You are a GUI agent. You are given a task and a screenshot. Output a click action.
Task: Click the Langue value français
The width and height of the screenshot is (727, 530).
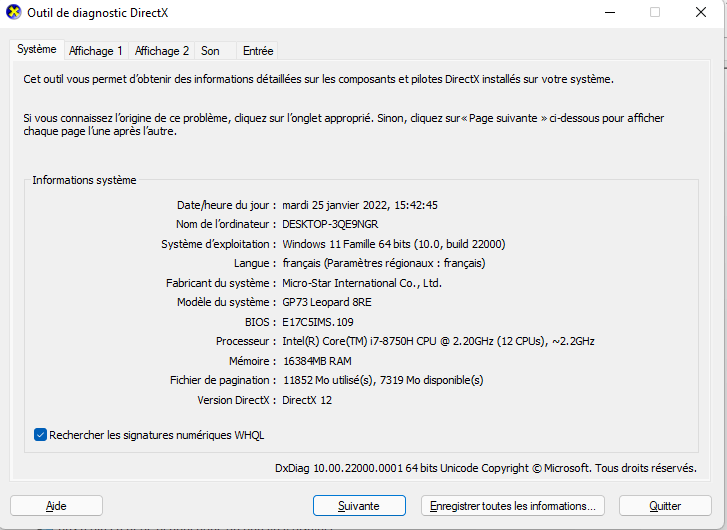tap(384, 263)
